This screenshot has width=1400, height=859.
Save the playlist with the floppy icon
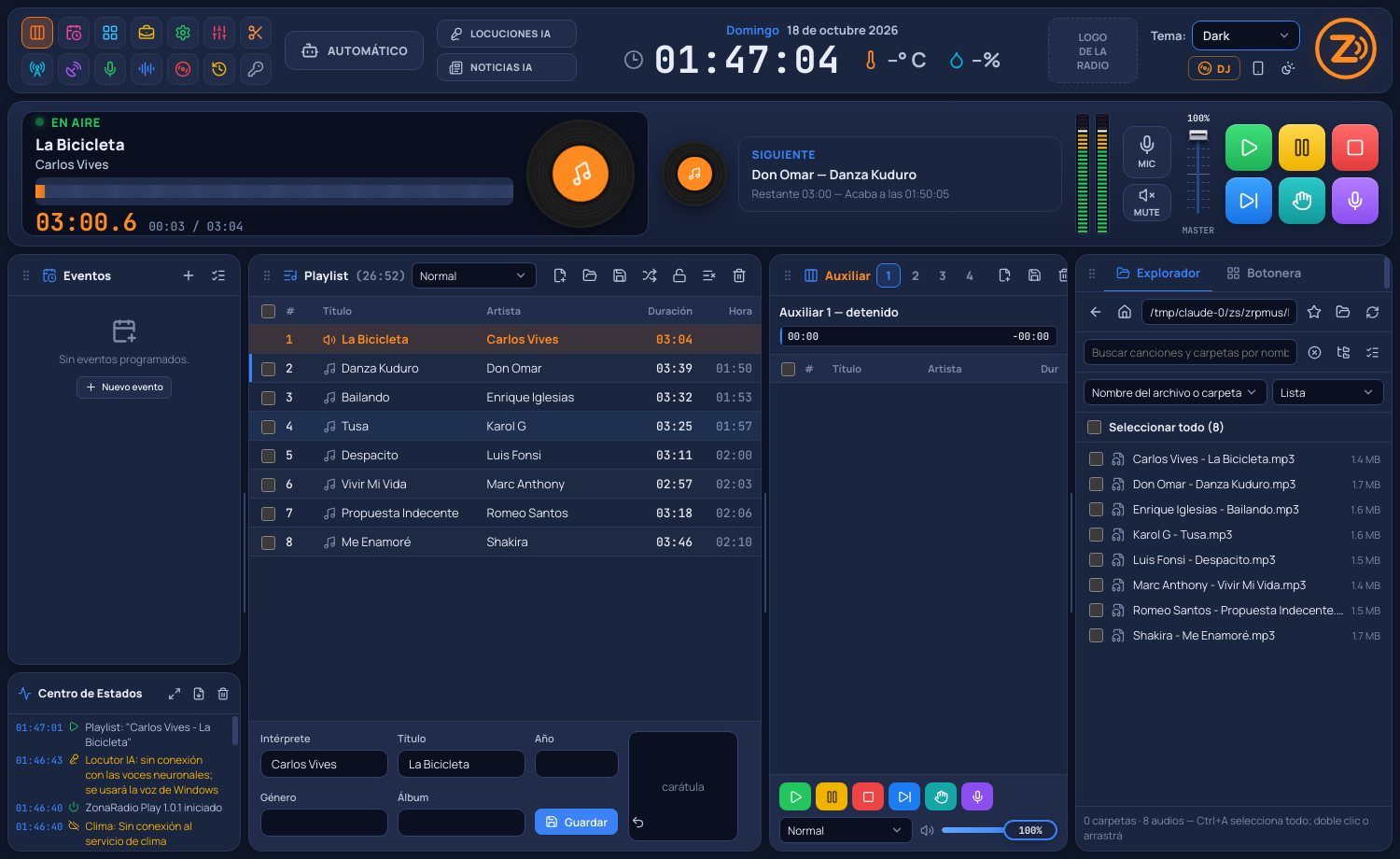pos(620,275)
